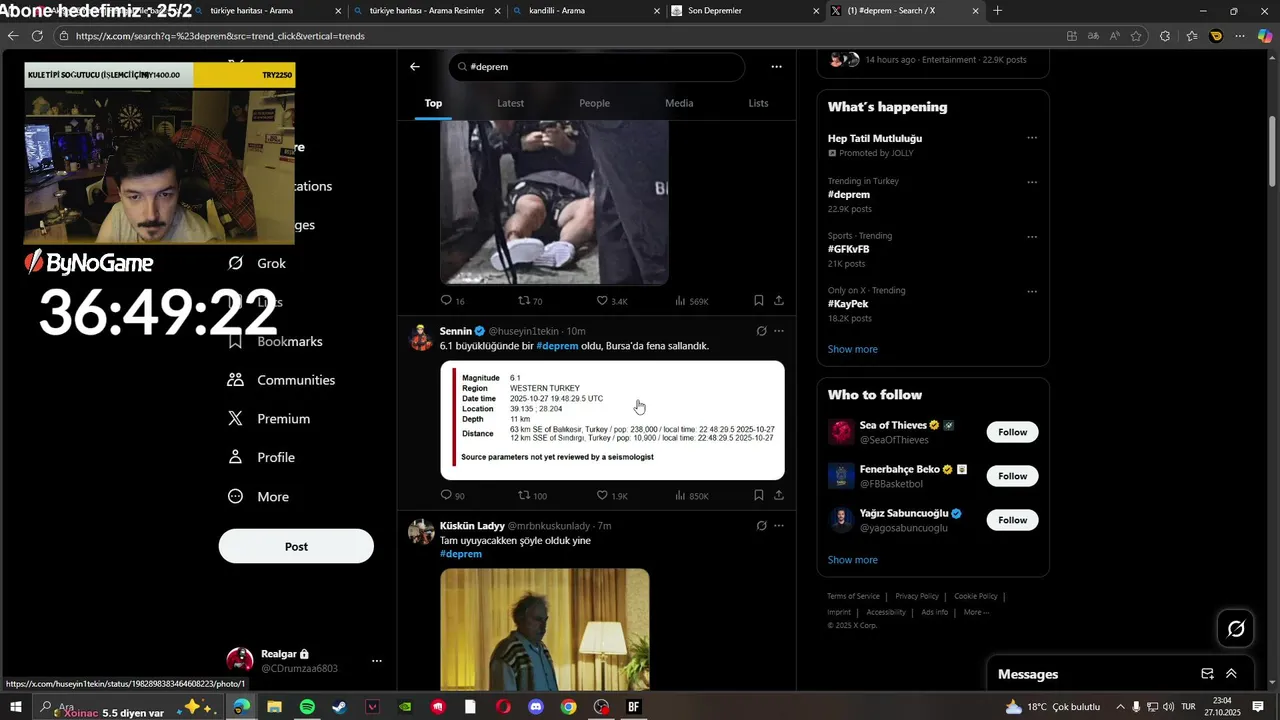
Task: Open Premium in the sidebar
Action: pyautogui.click(x=270, y=419)
